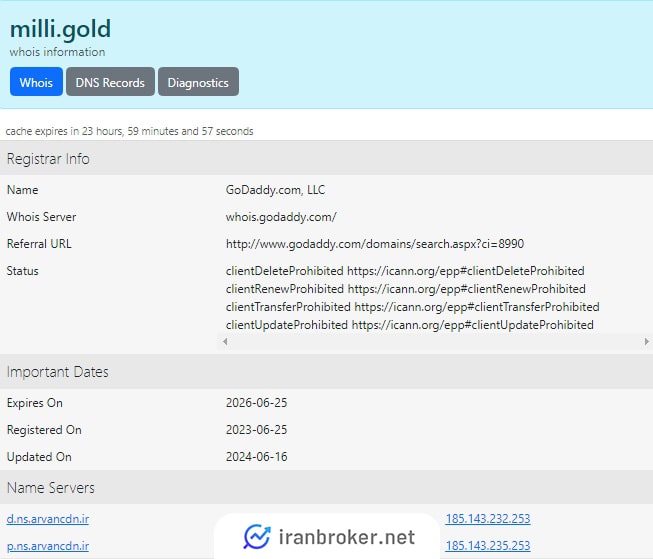Click the whois information subtitle
This screenshot has height=559, width=653.
[x=57, y=52]
